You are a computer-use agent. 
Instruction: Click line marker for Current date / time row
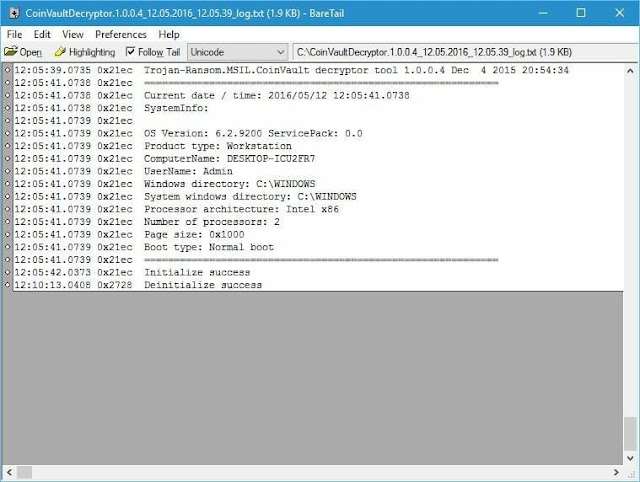[7, 95]
